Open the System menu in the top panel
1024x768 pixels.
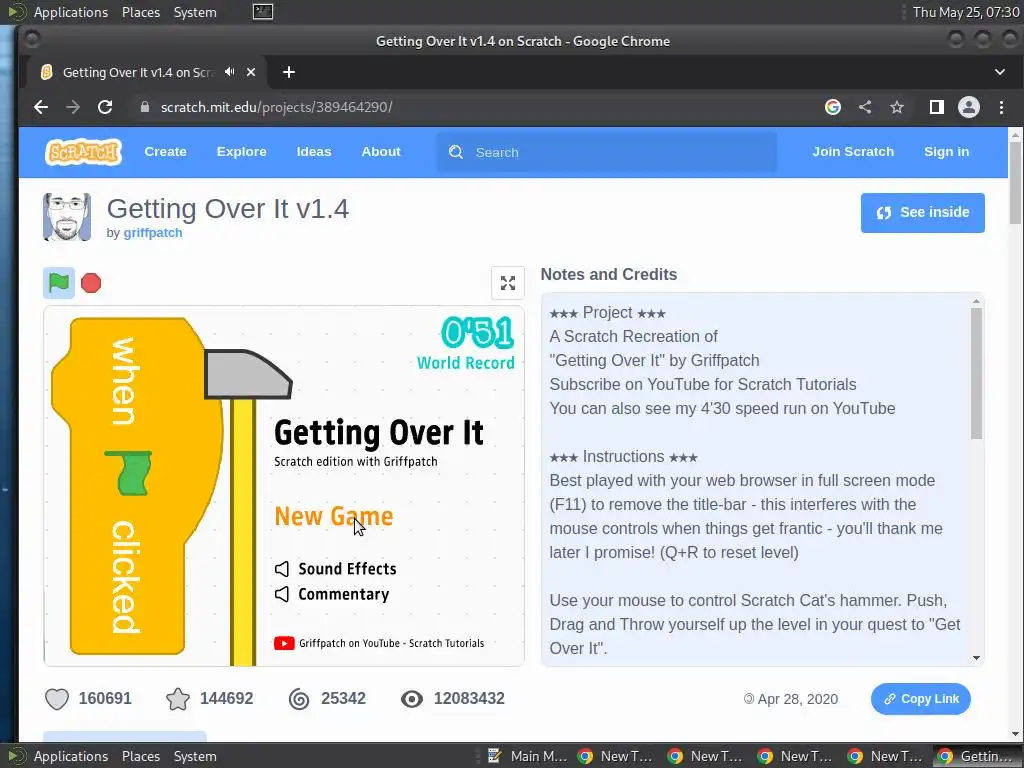[195, 12]
